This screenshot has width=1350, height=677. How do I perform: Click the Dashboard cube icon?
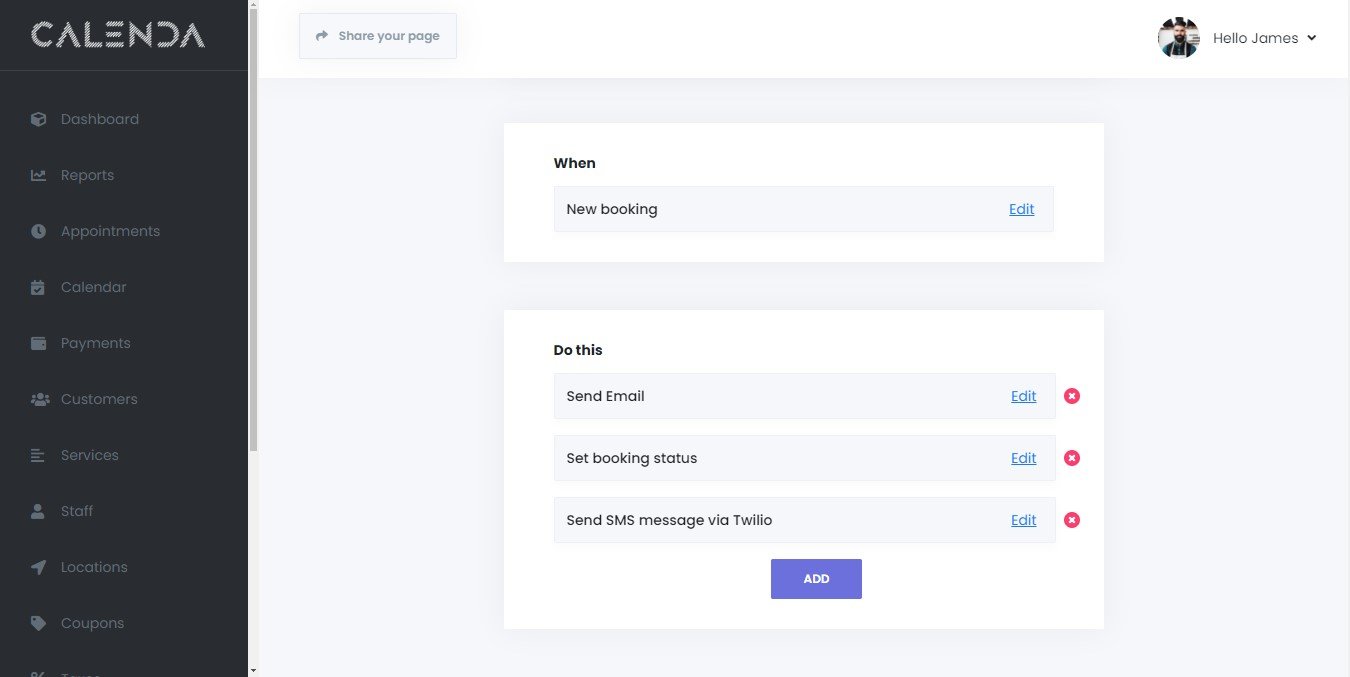[x=38, y=119]
